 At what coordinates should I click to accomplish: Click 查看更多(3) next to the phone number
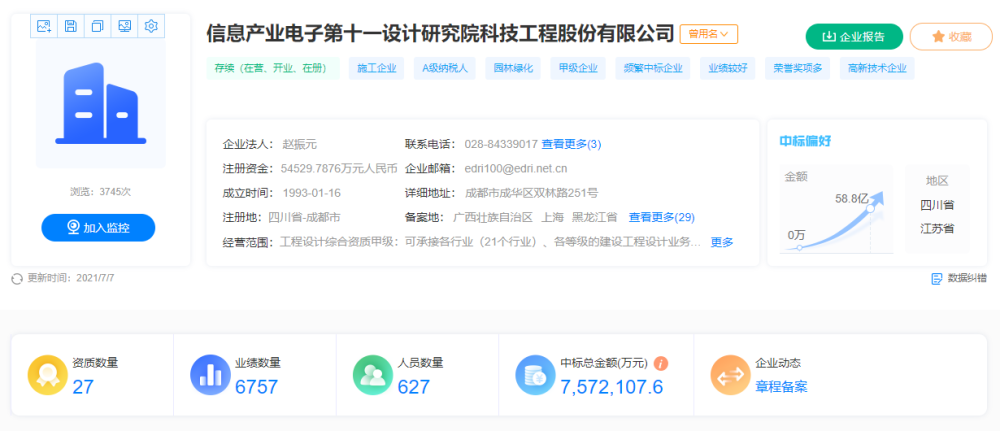[x=571, y=144]
